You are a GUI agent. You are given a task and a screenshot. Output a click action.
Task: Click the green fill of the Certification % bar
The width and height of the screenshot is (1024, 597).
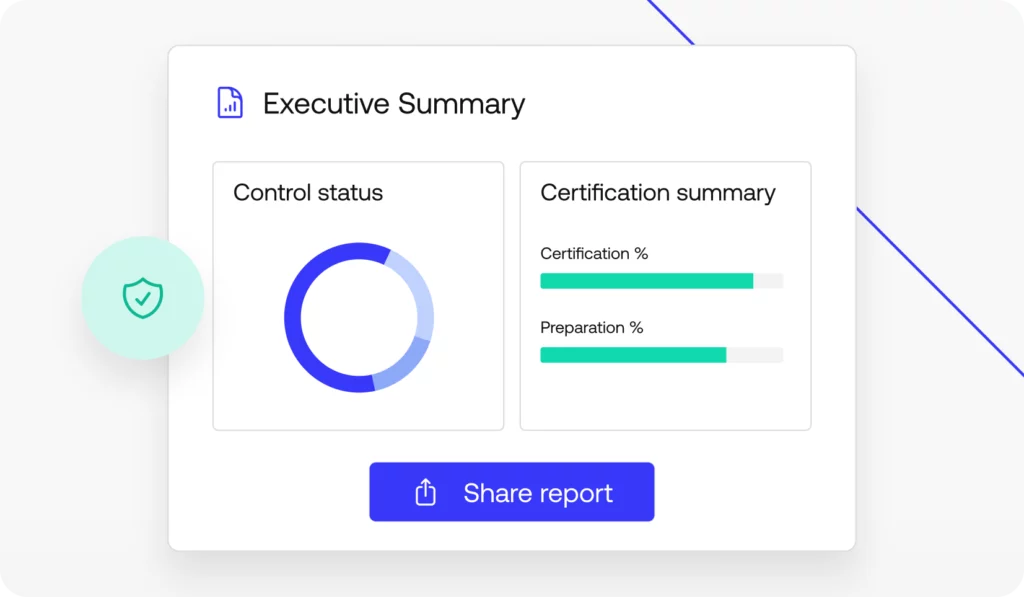(646, 281)
